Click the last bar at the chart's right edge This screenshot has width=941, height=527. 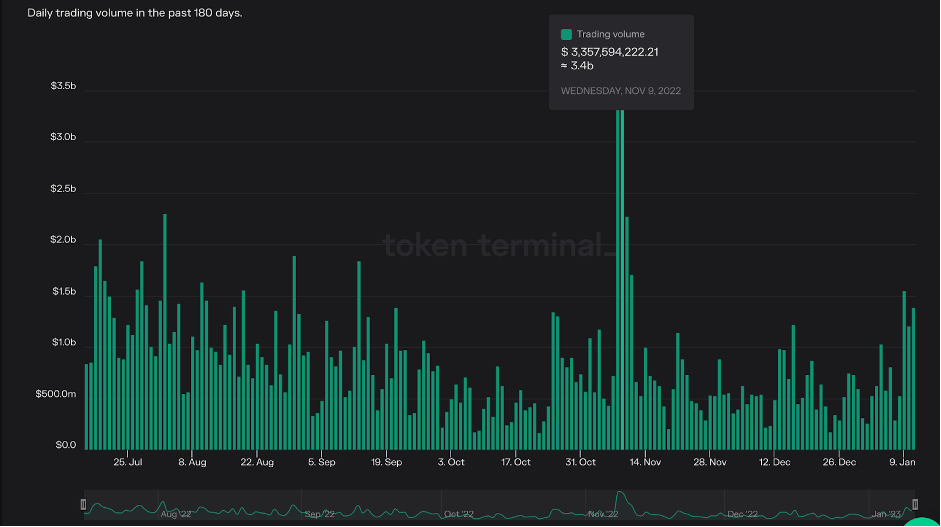(913, 380)
